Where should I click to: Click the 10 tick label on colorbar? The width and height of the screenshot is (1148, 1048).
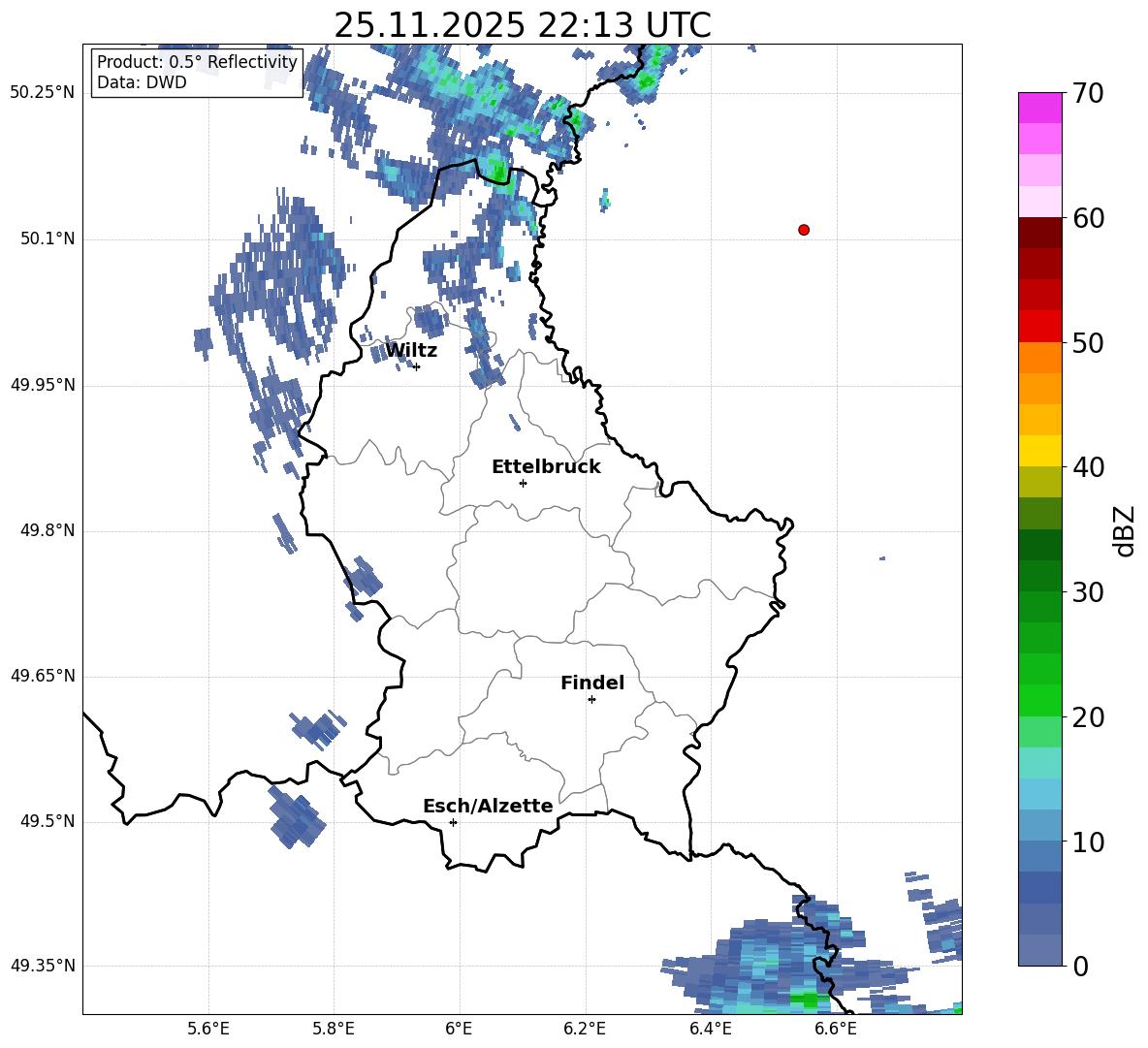coord(1088,842)
